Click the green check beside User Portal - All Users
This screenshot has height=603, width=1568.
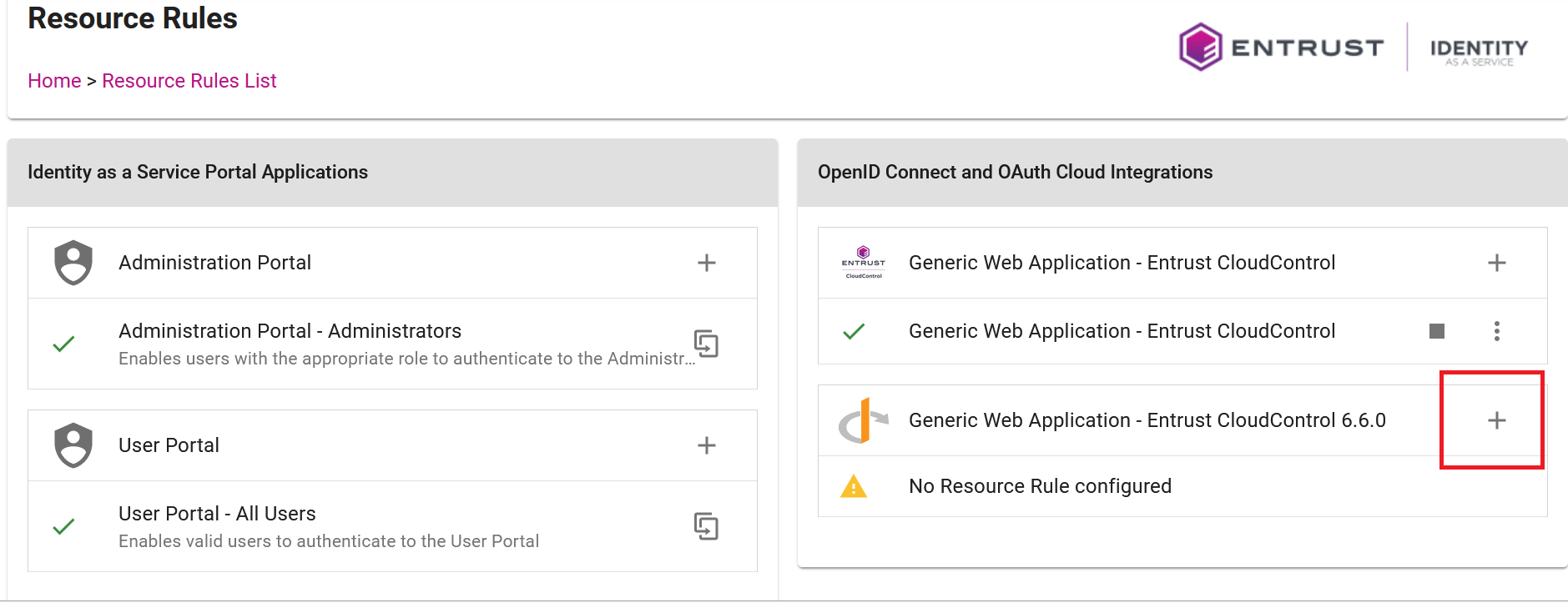(64, 526)
